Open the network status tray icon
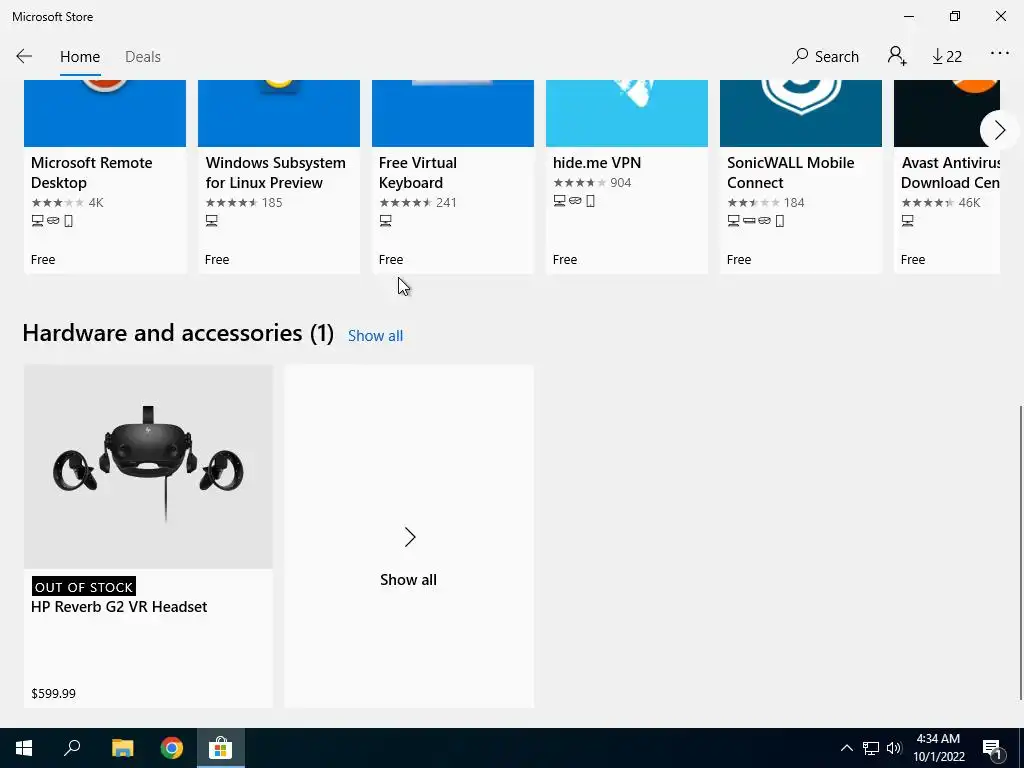The width and height of the screenshot is (1024, 768). point(871,748)
